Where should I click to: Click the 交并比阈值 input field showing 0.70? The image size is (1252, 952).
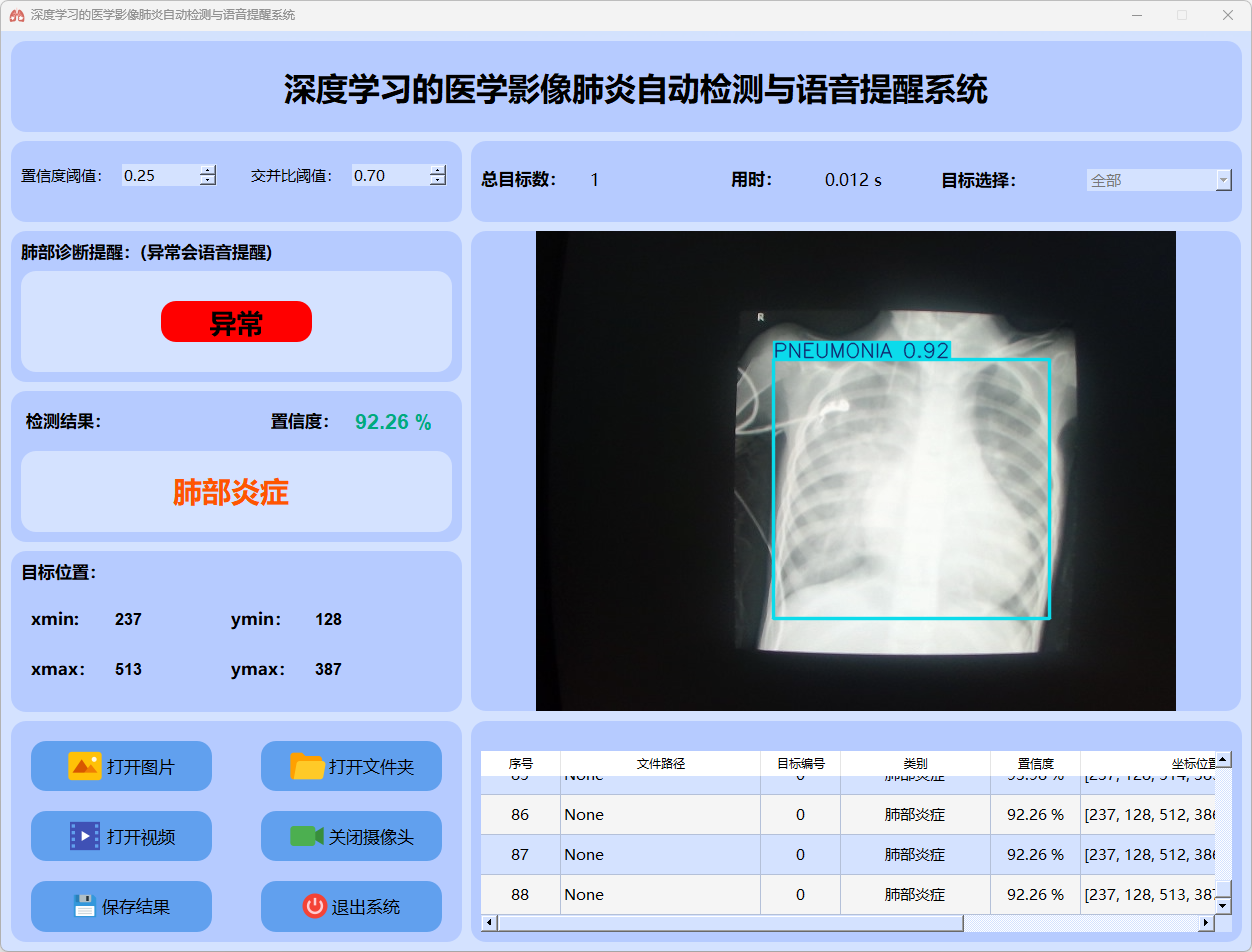[389, 176]
